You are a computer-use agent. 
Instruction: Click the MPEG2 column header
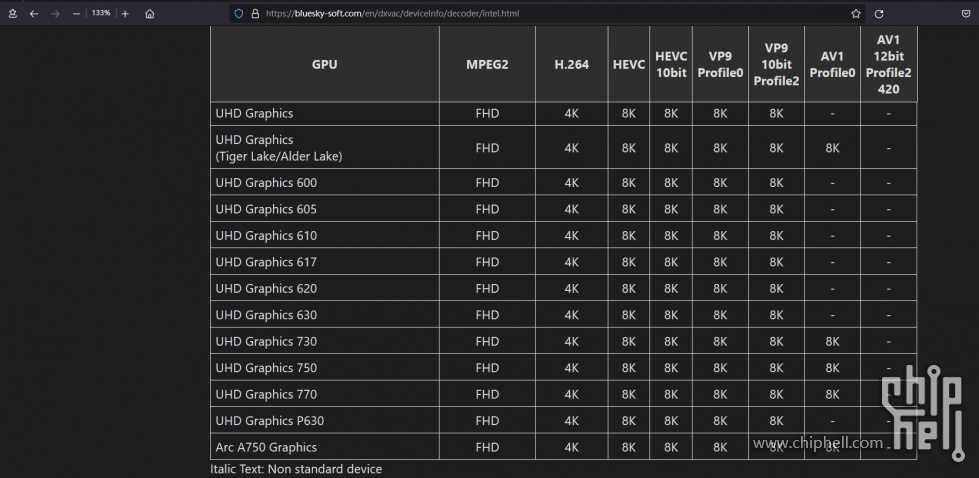click(487, 64)
